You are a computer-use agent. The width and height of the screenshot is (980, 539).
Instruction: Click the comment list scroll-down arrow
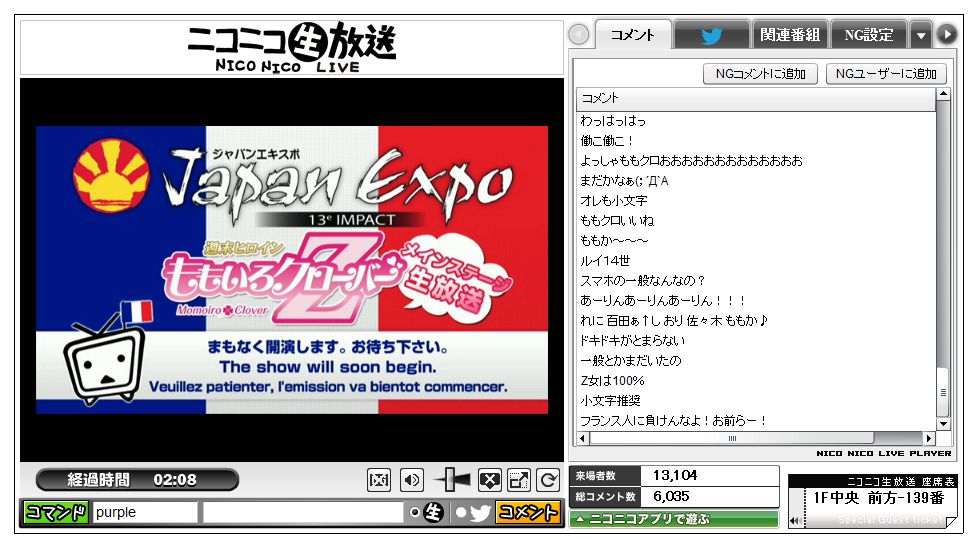pyautogui.click(x=943, y=424)
